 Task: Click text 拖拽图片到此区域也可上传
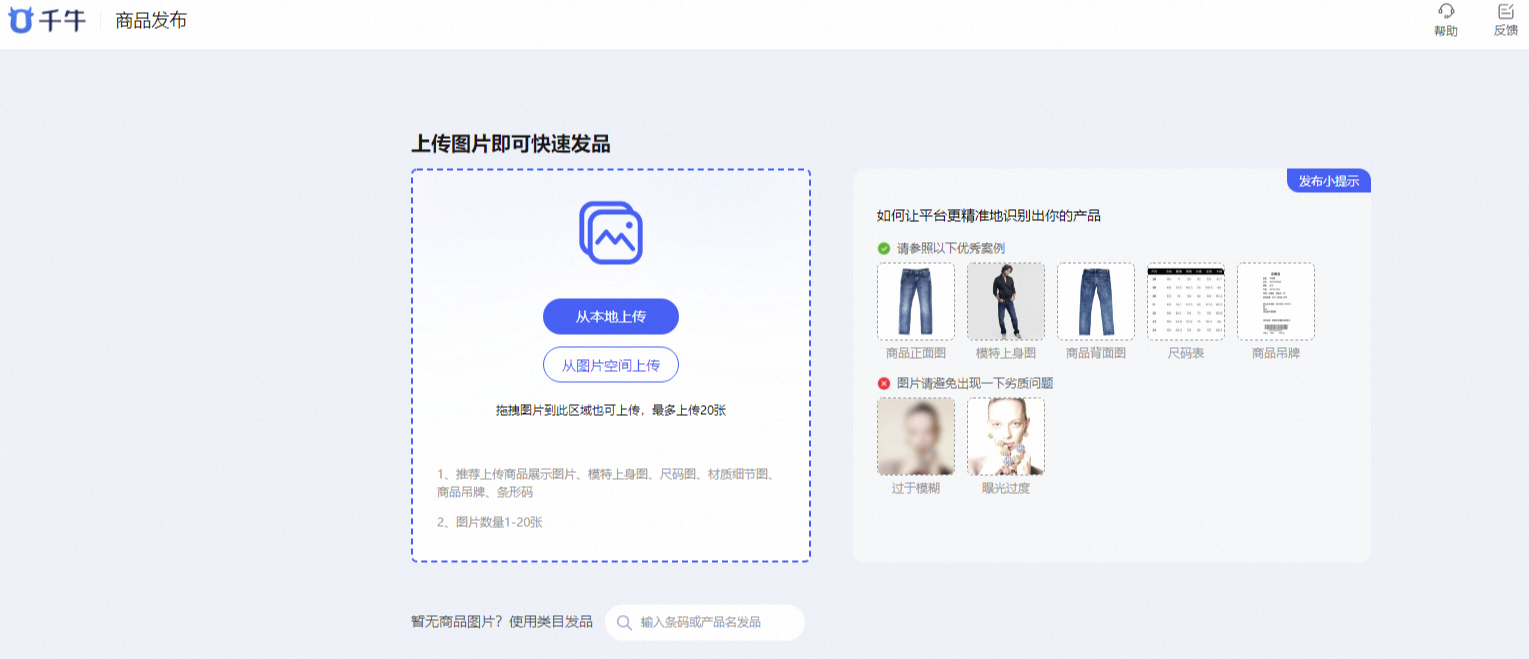click(570, 410)
